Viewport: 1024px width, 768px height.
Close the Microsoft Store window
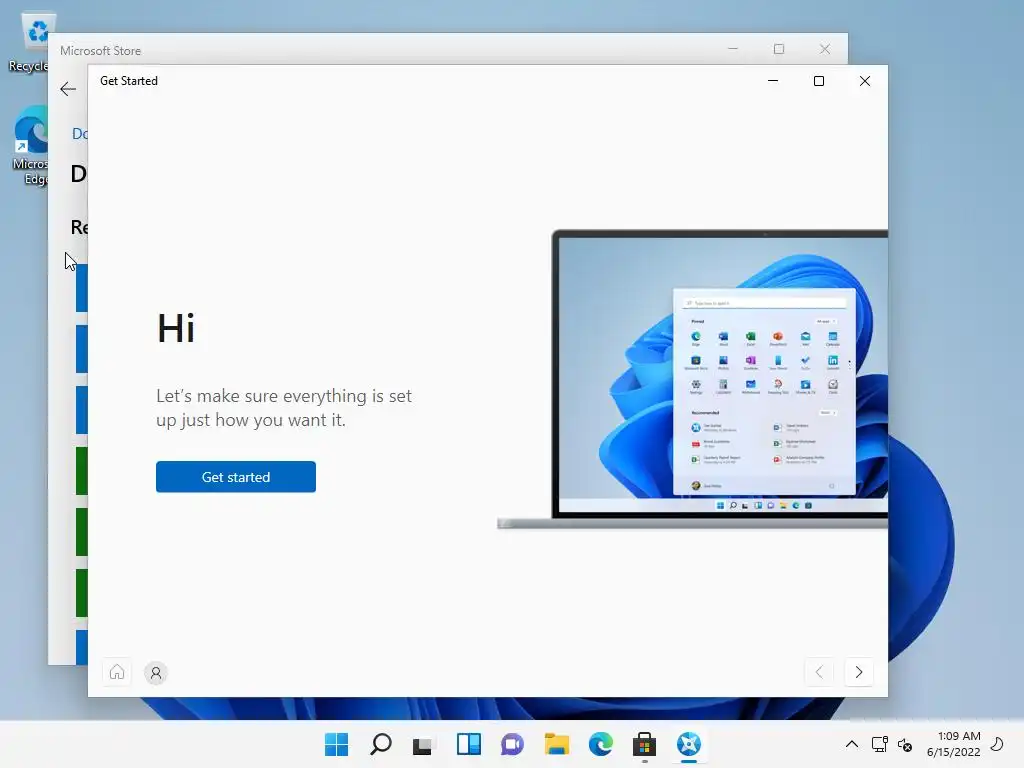click(825, 49)
